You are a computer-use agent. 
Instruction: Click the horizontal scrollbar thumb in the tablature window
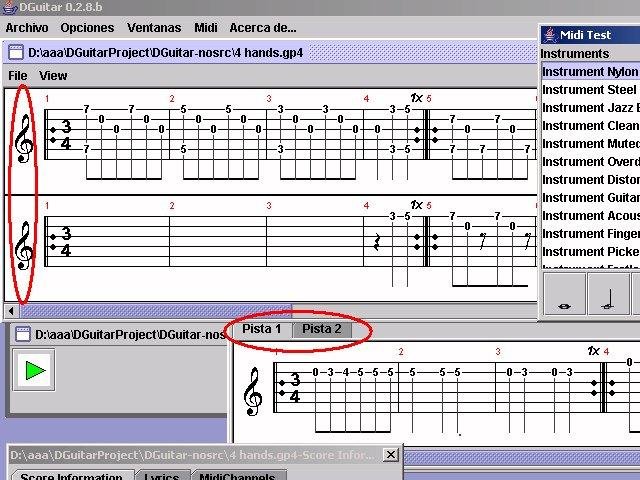pos(156,311)
